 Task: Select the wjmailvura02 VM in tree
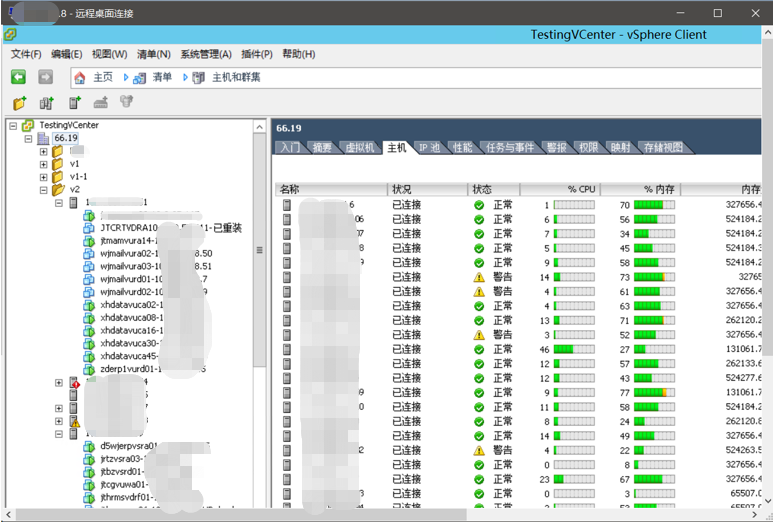pyautogui.click(x=130, y=253)
